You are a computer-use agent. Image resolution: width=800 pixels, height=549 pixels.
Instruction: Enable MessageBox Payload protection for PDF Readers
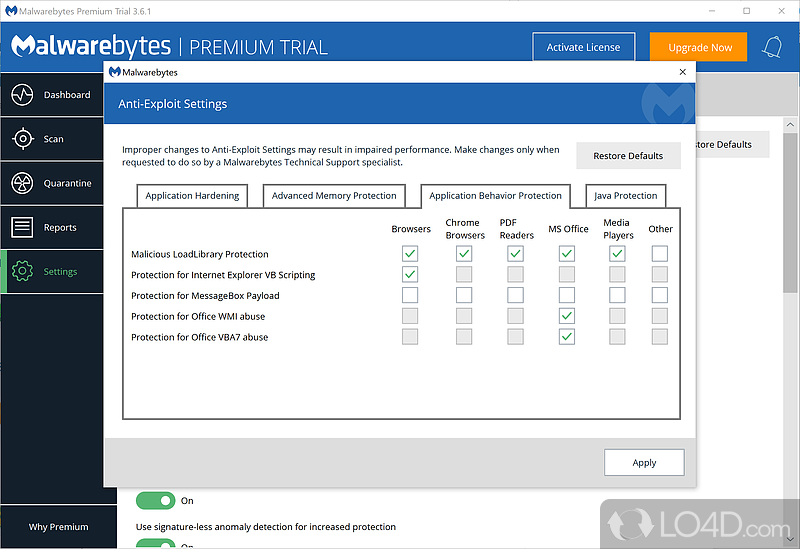click(x=515, y=295)
